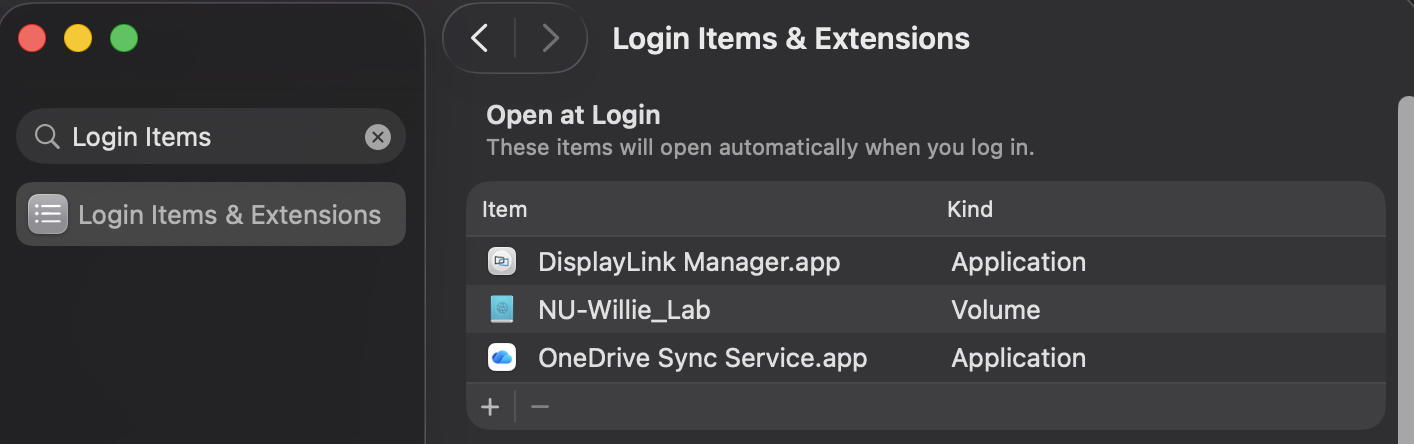1414x444 pixels.
Task: Click Application kind for OneDrive Sync Service
Action: (x=1018, y=358)
